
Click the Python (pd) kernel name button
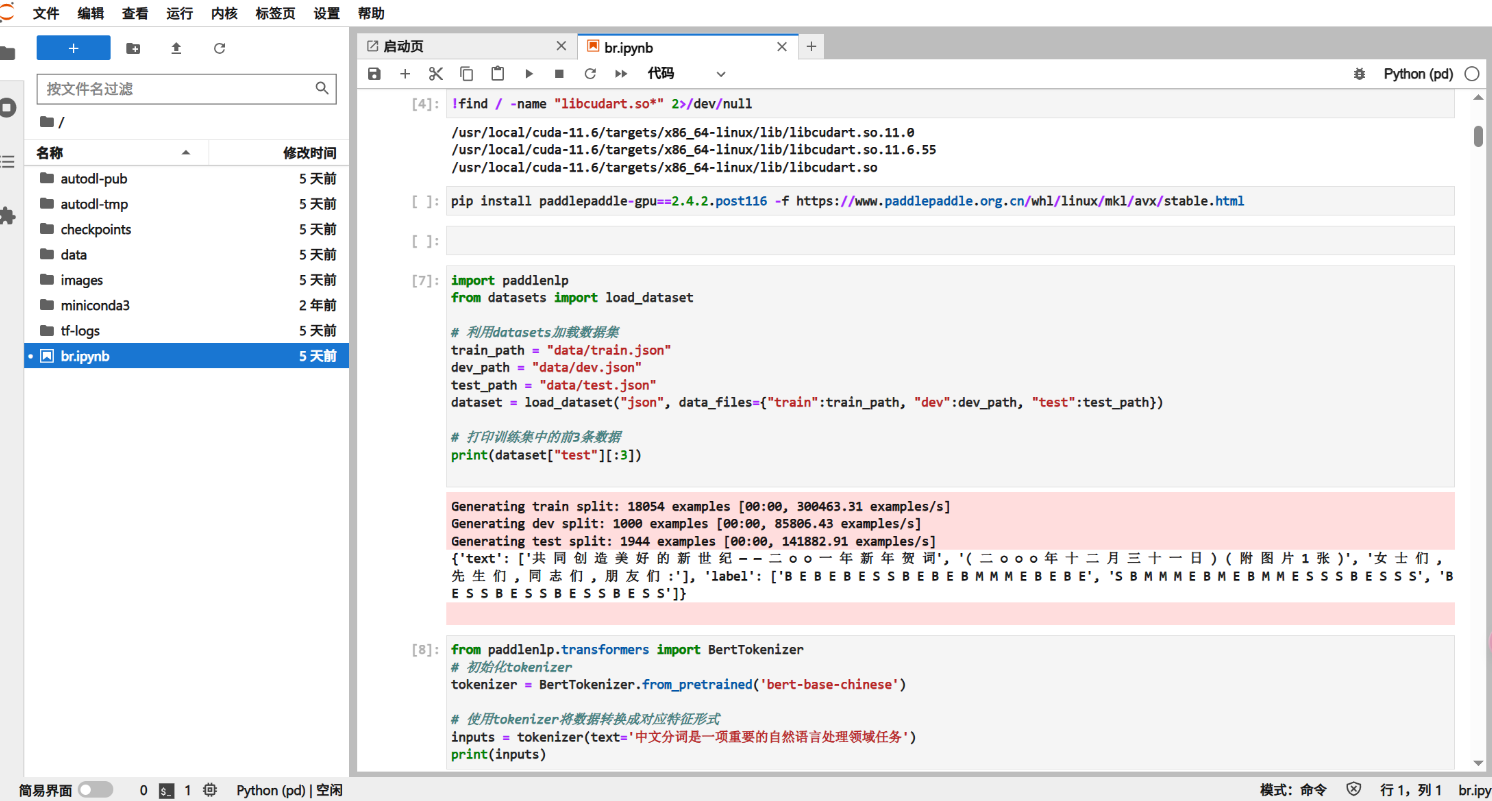1418,74
